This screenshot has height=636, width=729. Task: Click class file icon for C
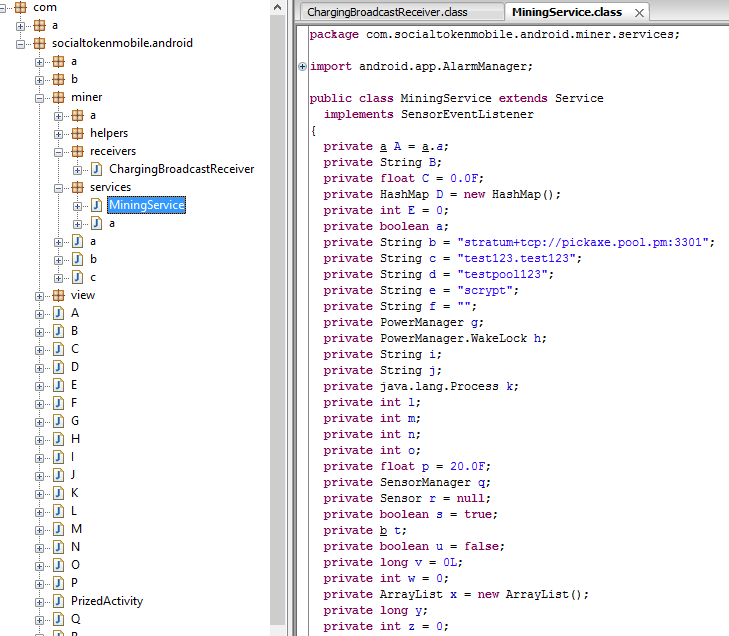pyautogui.click(x=59, y=349)
